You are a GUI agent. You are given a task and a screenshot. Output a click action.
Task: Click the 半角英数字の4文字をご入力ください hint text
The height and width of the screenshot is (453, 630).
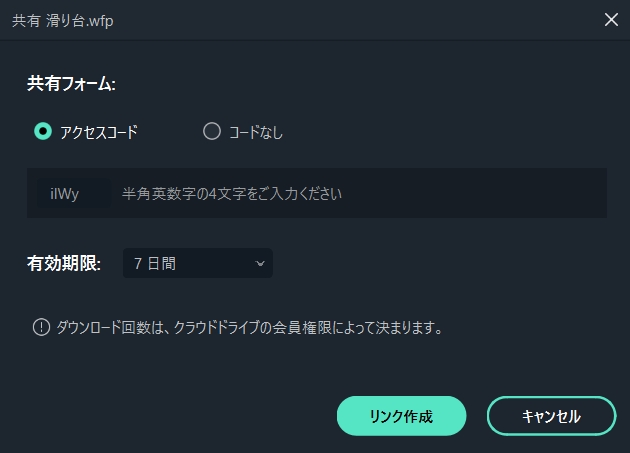coord(232,194)
